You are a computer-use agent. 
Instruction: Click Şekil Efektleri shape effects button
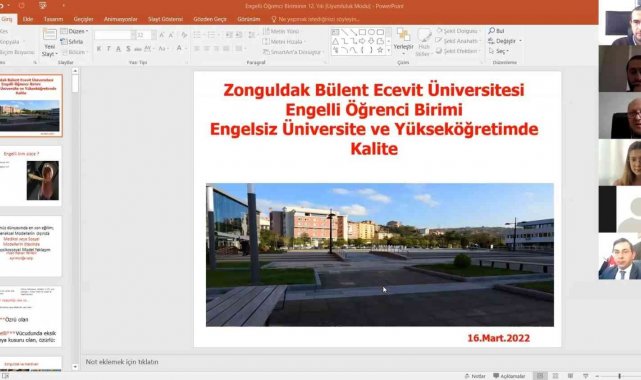point(458,51)
